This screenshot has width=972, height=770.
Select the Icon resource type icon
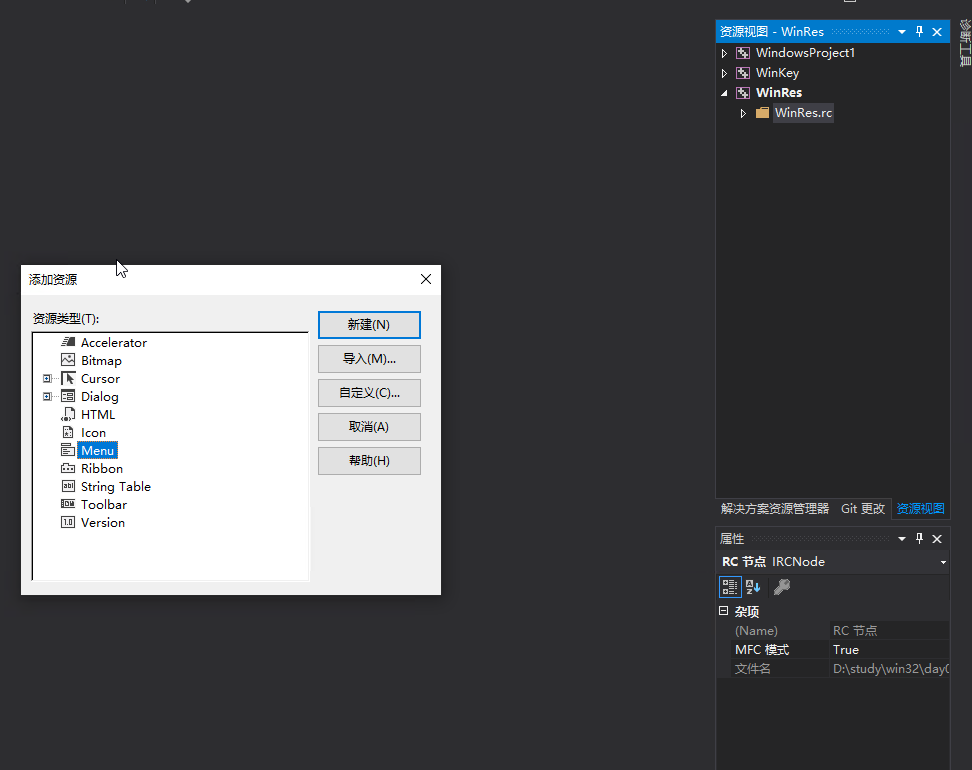[68, 432]
